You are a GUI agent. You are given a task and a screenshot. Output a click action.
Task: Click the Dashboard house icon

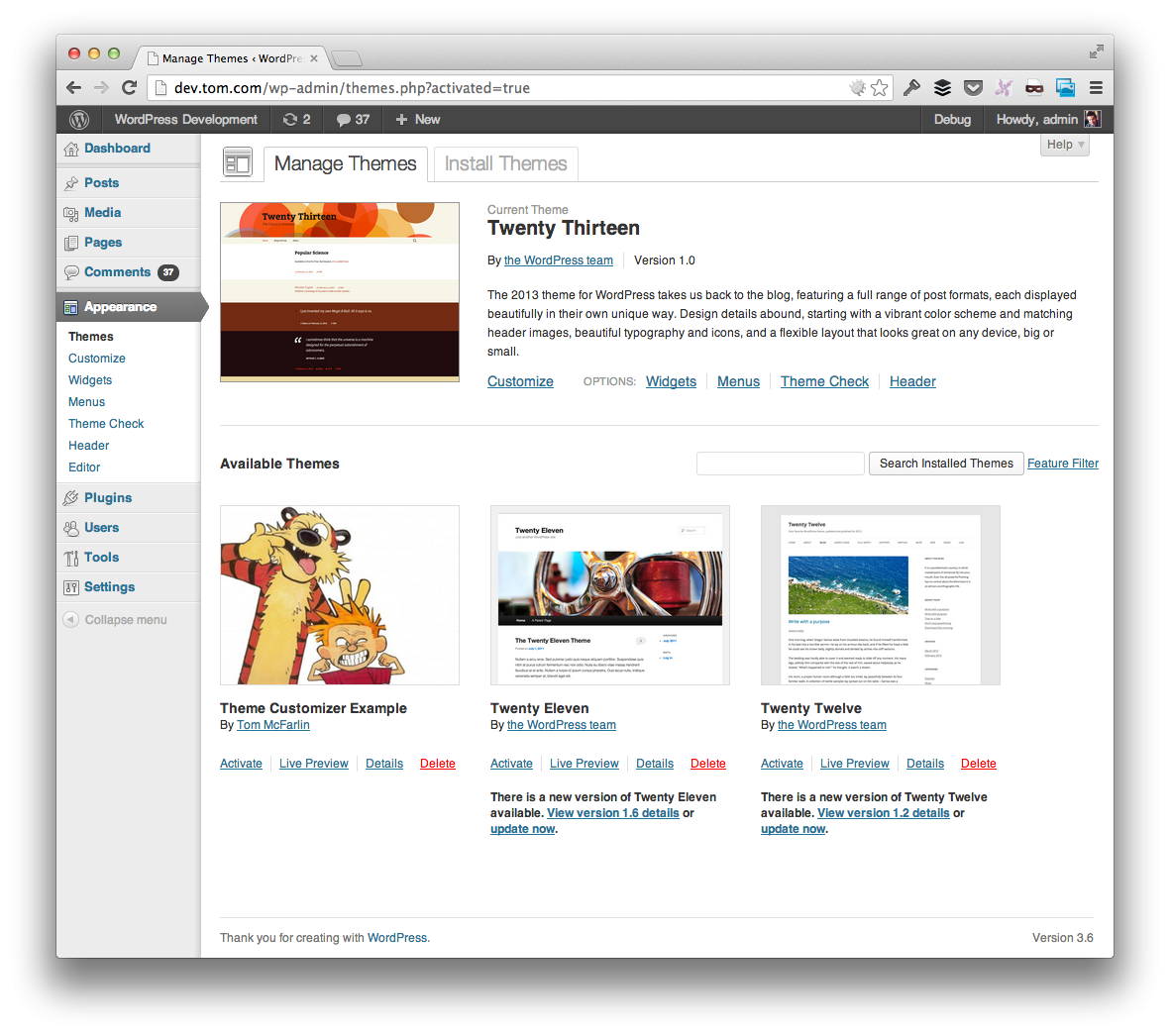(x=71, y=149)
